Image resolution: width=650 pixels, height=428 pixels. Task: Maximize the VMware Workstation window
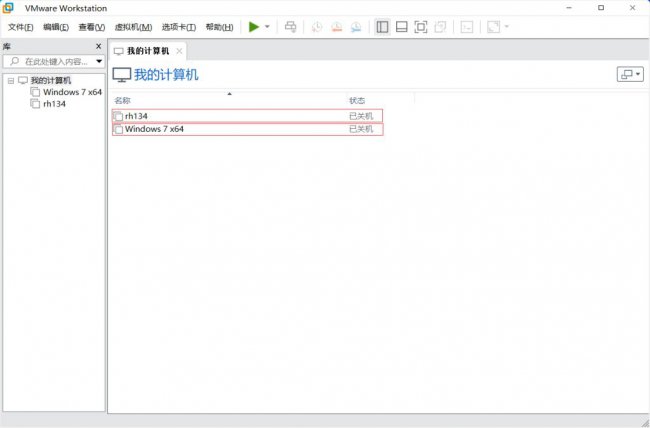(601, 8)
